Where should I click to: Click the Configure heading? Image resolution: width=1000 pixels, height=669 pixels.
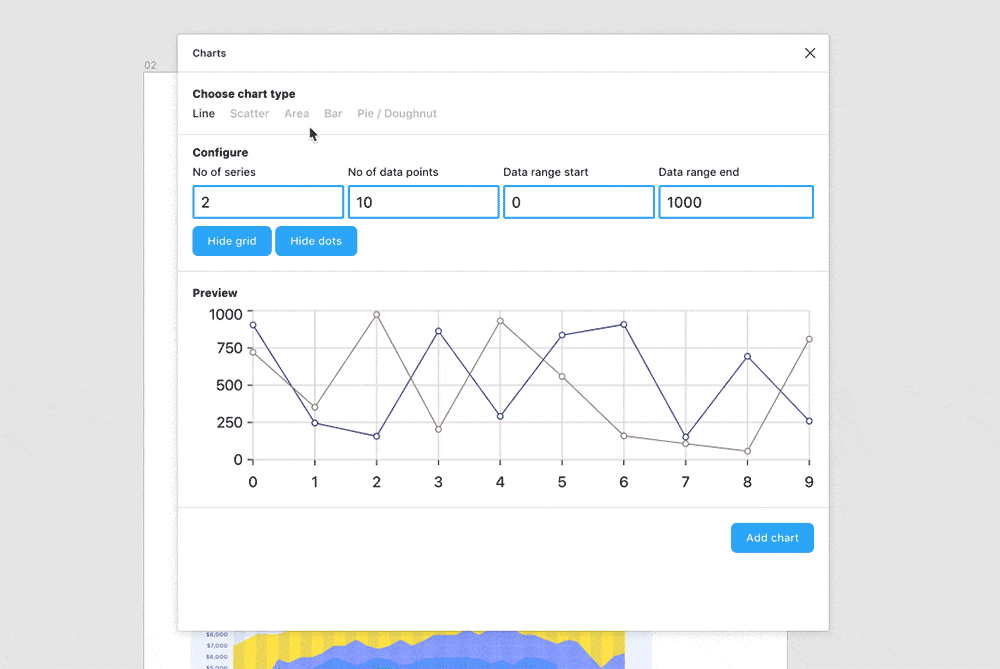pos(220,152)
